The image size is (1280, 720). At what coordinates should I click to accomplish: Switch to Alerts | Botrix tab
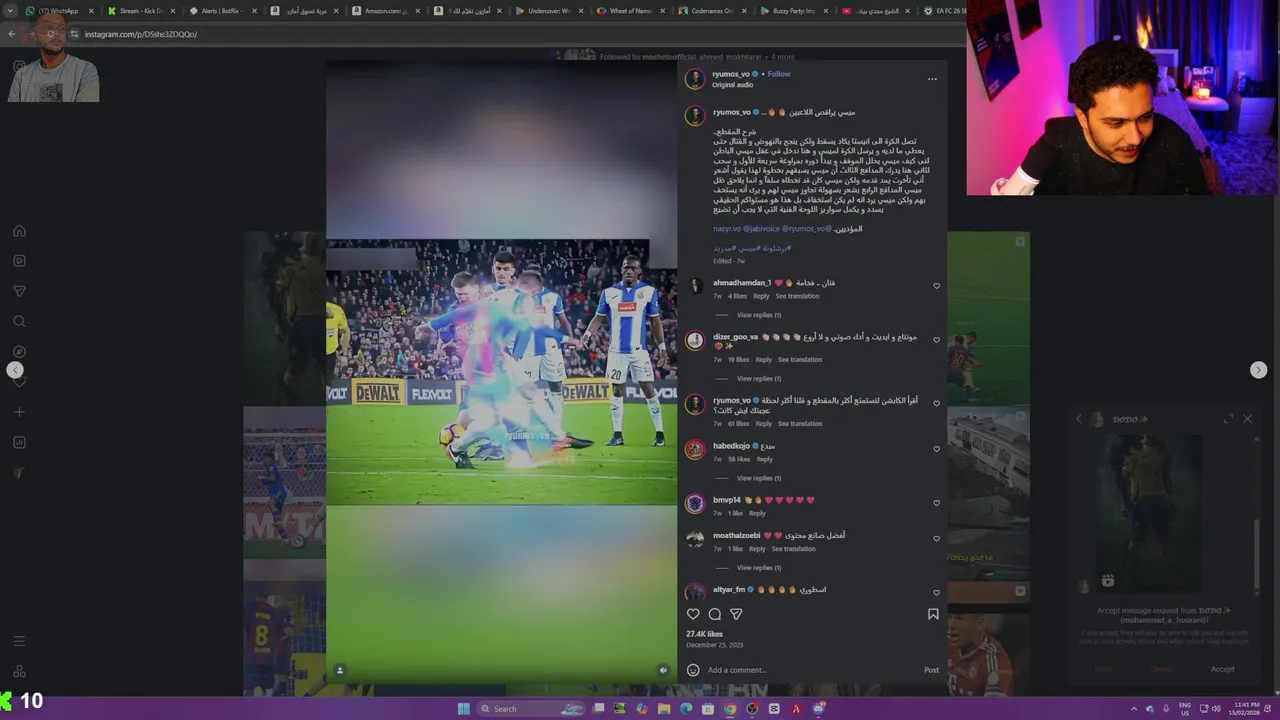223,11
